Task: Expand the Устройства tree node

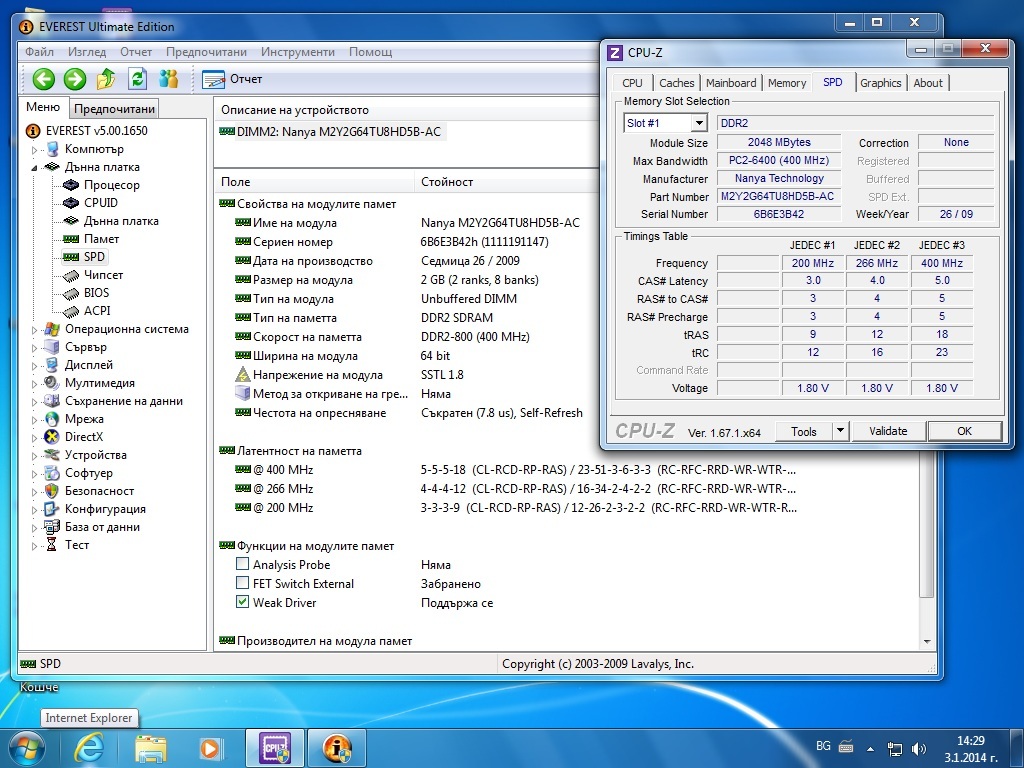Action: click(35, 456)
